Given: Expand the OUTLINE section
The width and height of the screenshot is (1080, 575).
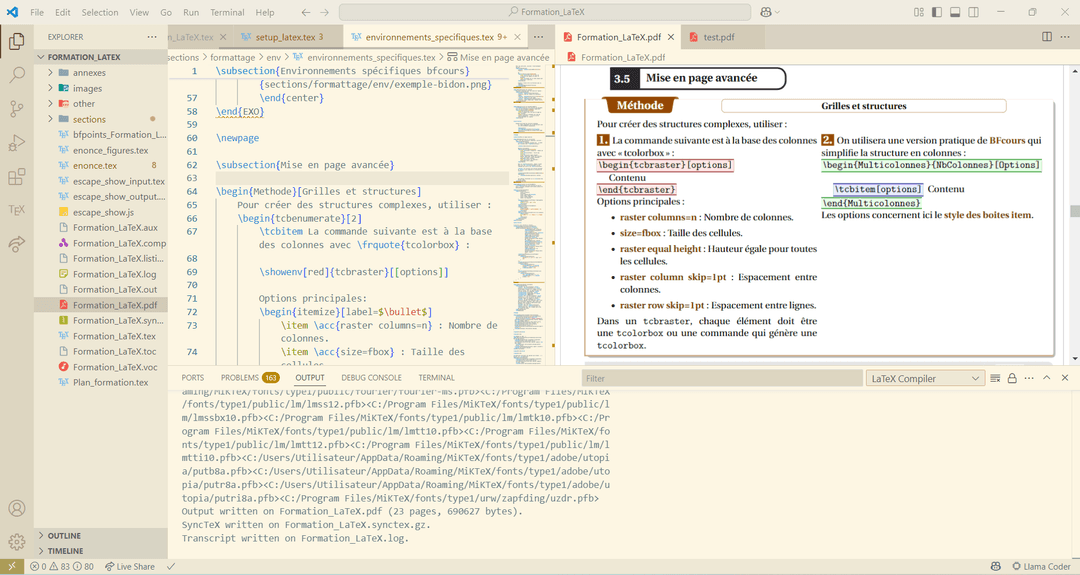Looking at the screenshot, I should tap(64, 536).
